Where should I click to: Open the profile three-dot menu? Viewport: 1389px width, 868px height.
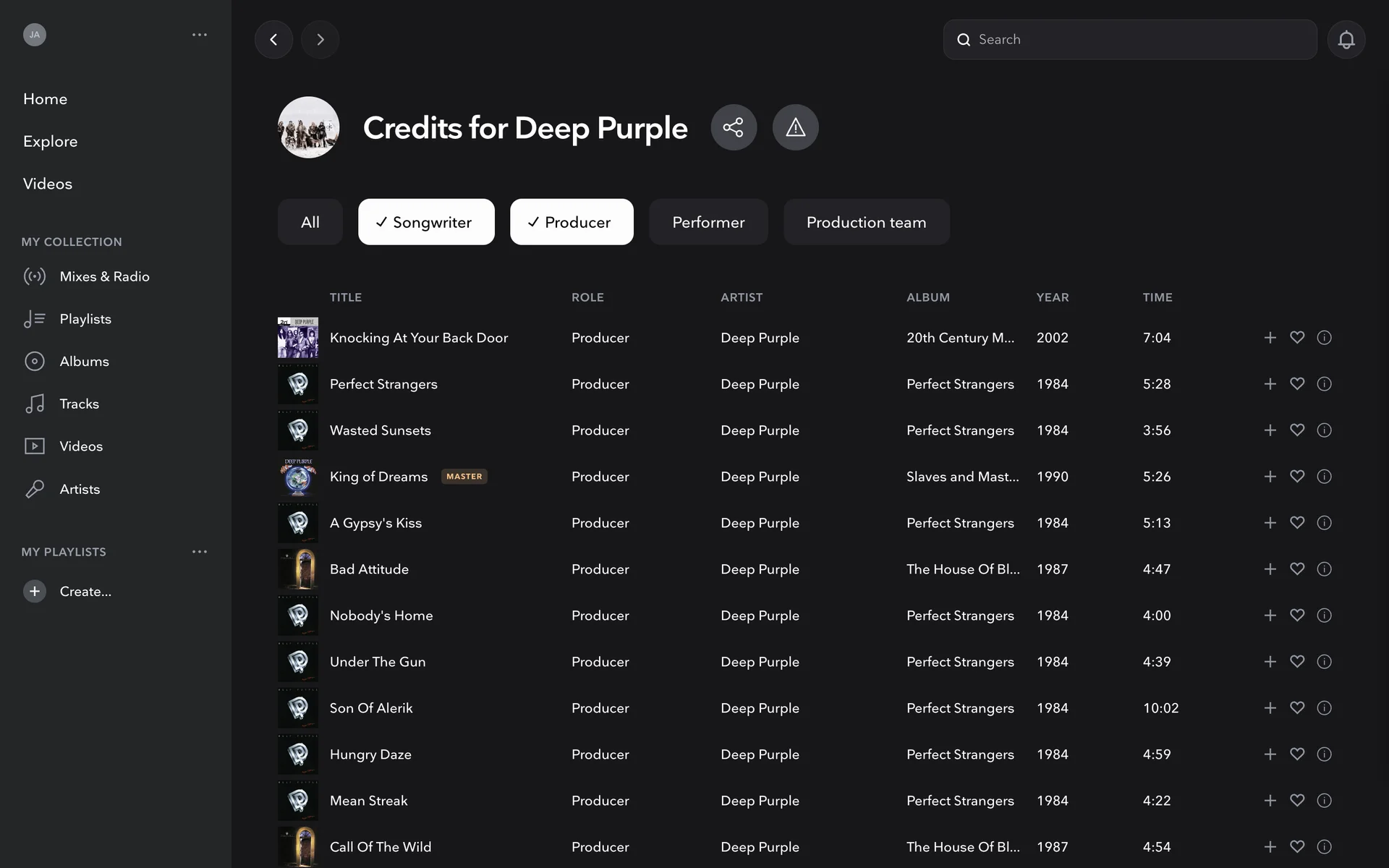tap(200, 35)
